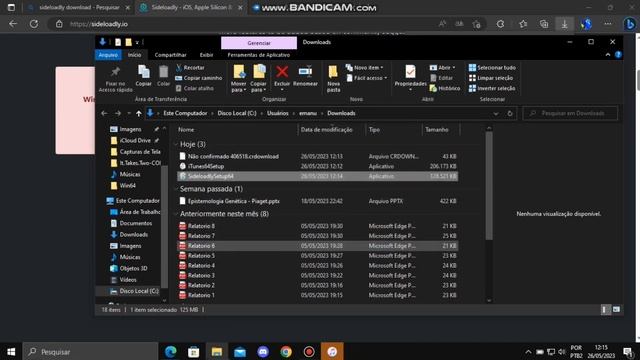
Task: Click Inverter seleção
Action: (x=492, y=88)
